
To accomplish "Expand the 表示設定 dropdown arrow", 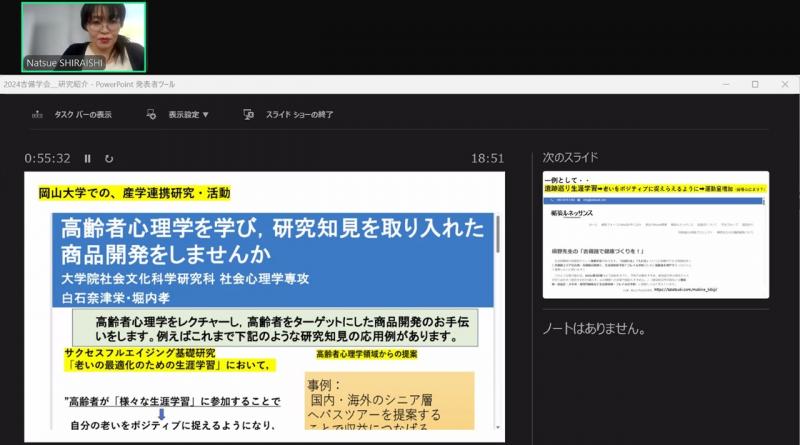I will (206, 115).
